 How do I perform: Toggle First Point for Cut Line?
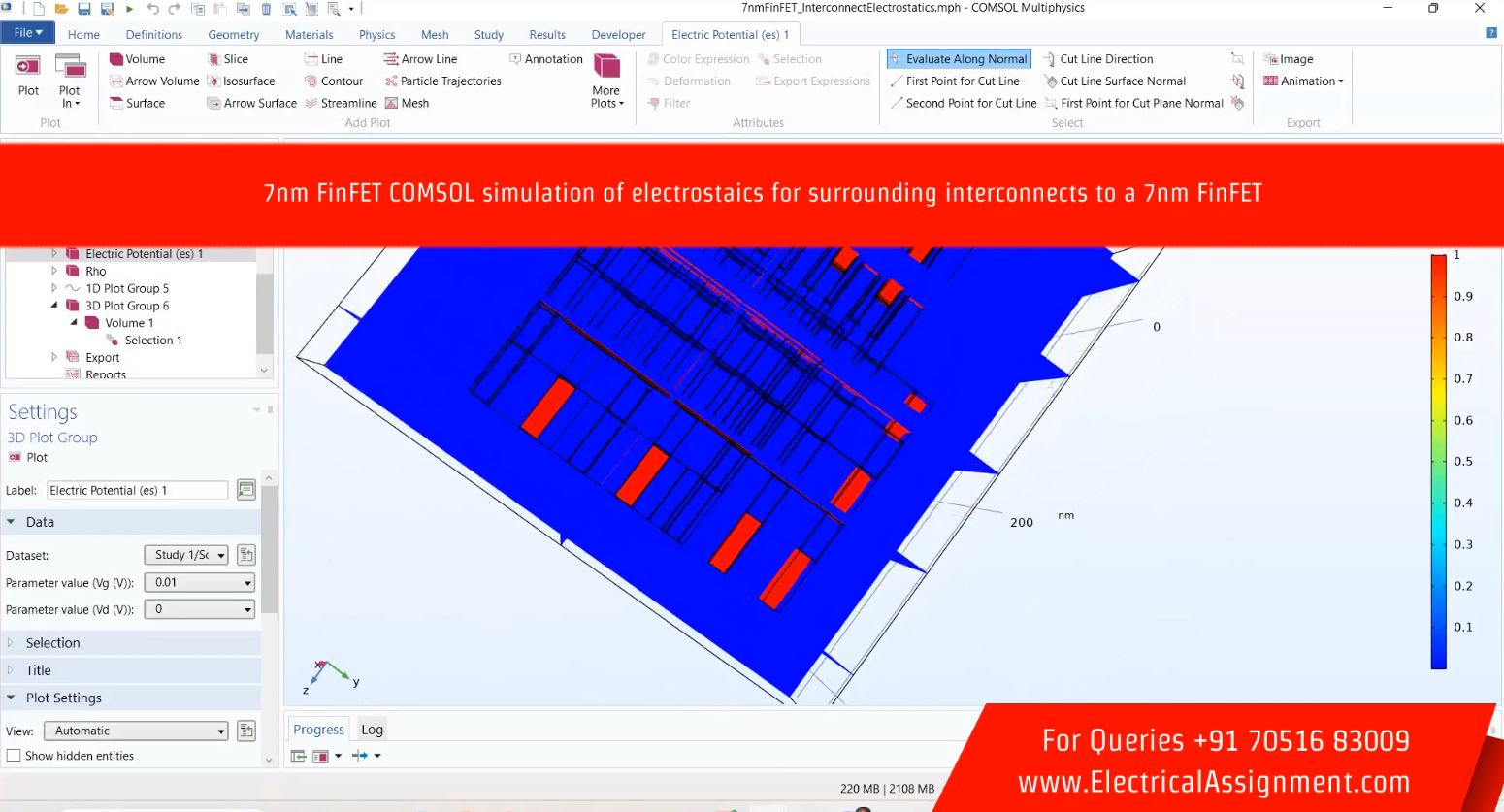[x=955, y=81]
